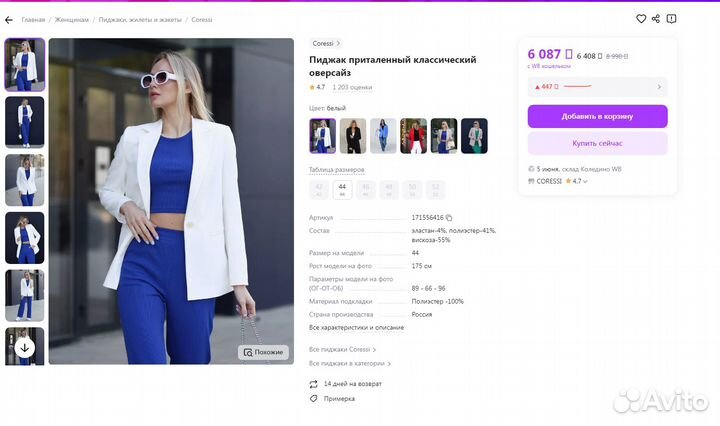This screenshot has height=426, width=720.
Task: Click Купить сейчас button
Action: (597, 144)
